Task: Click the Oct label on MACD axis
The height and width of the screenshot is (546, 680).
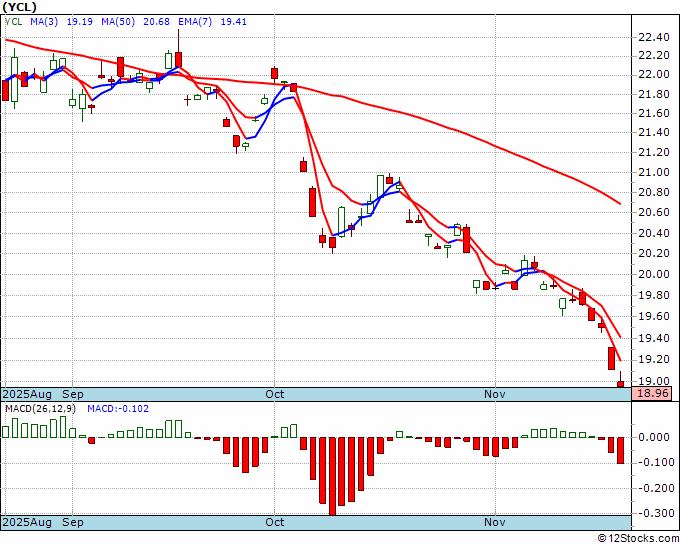Action: coord(275,522)
